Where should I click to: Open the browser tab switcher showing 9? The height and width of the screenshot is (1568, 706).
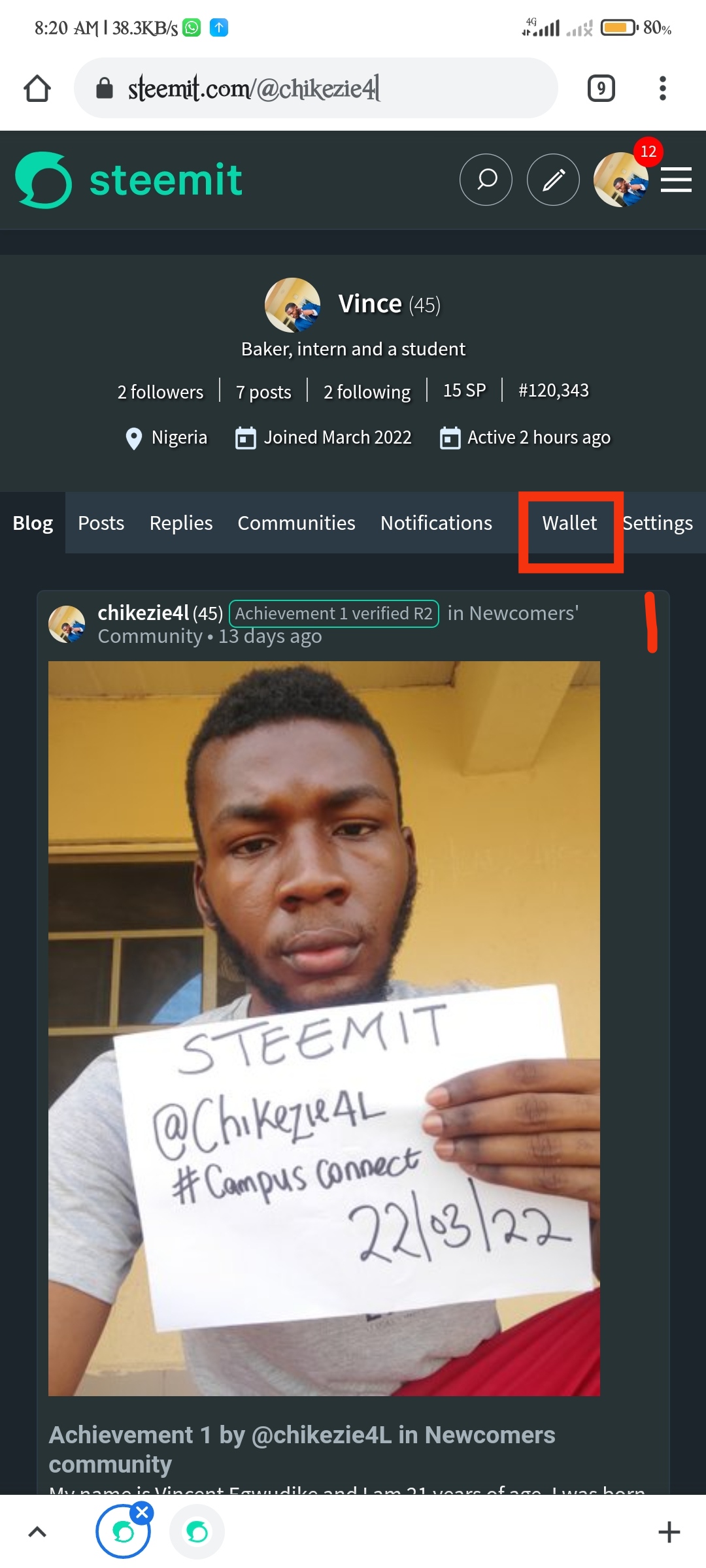[x=601, y=89]
